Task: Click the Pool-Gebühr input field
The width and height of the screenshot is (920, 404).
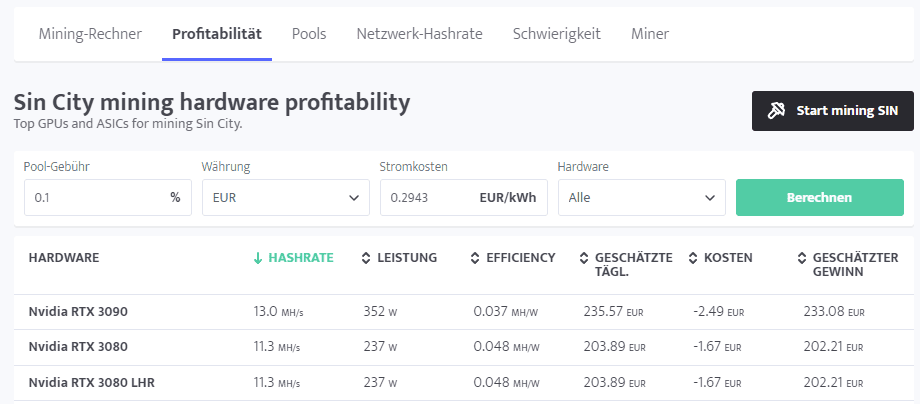Action: point(107,198)
